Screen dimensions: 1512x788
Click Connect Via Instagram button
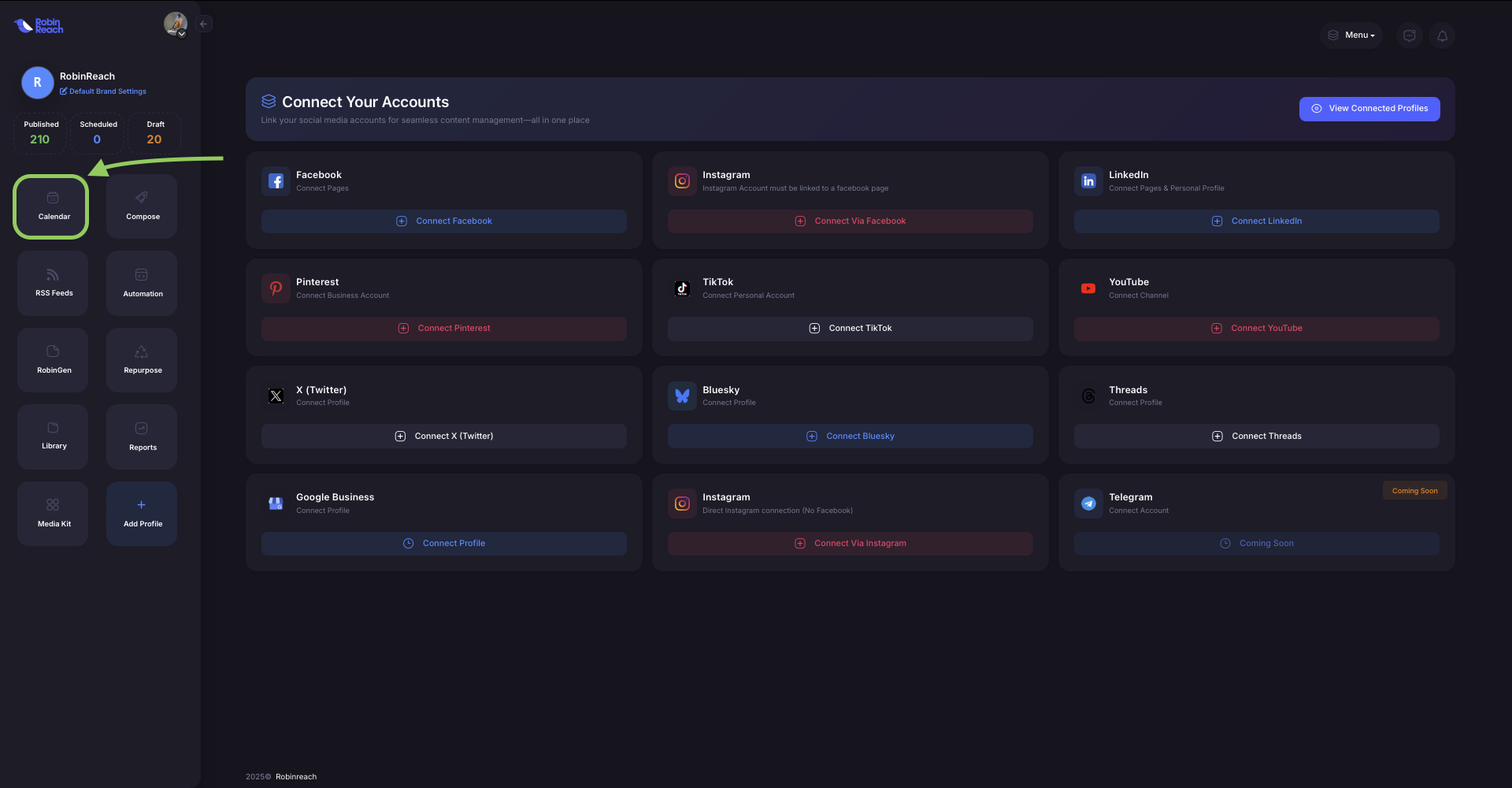point(850,544)
